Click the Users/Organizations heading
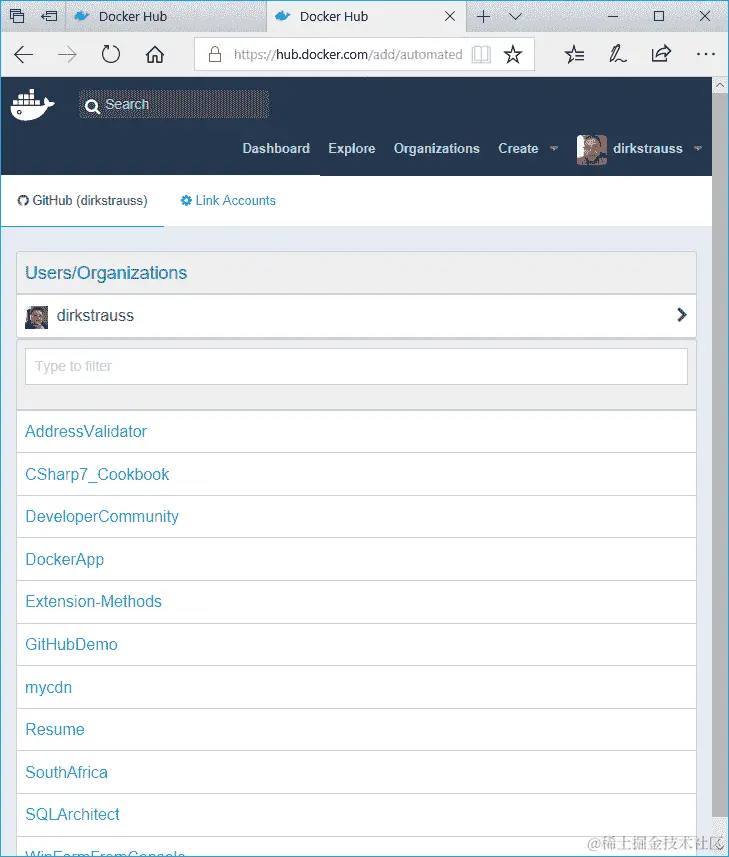The image size is (729, 857). [x=106, y=273]
